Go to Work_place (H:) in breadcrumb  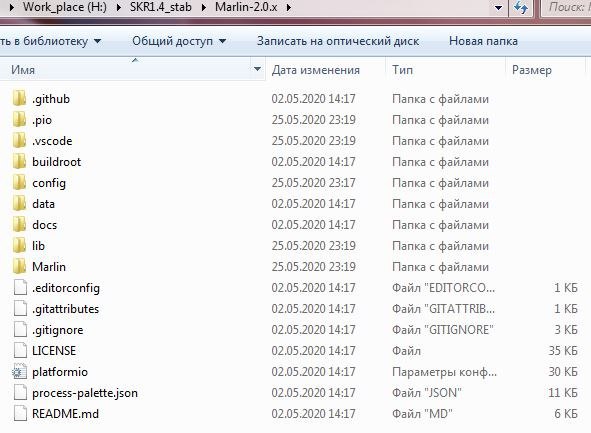(65, 7)
